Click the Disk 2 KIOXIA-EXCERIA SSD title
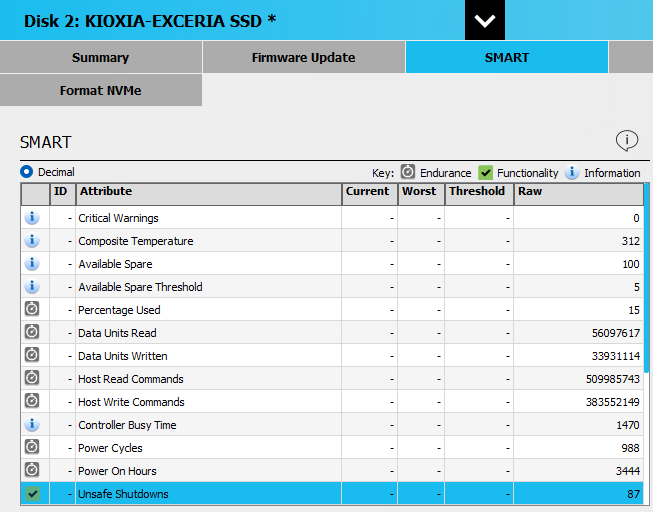The height and width of the screenshot is (512, 653). pos(150,21)
